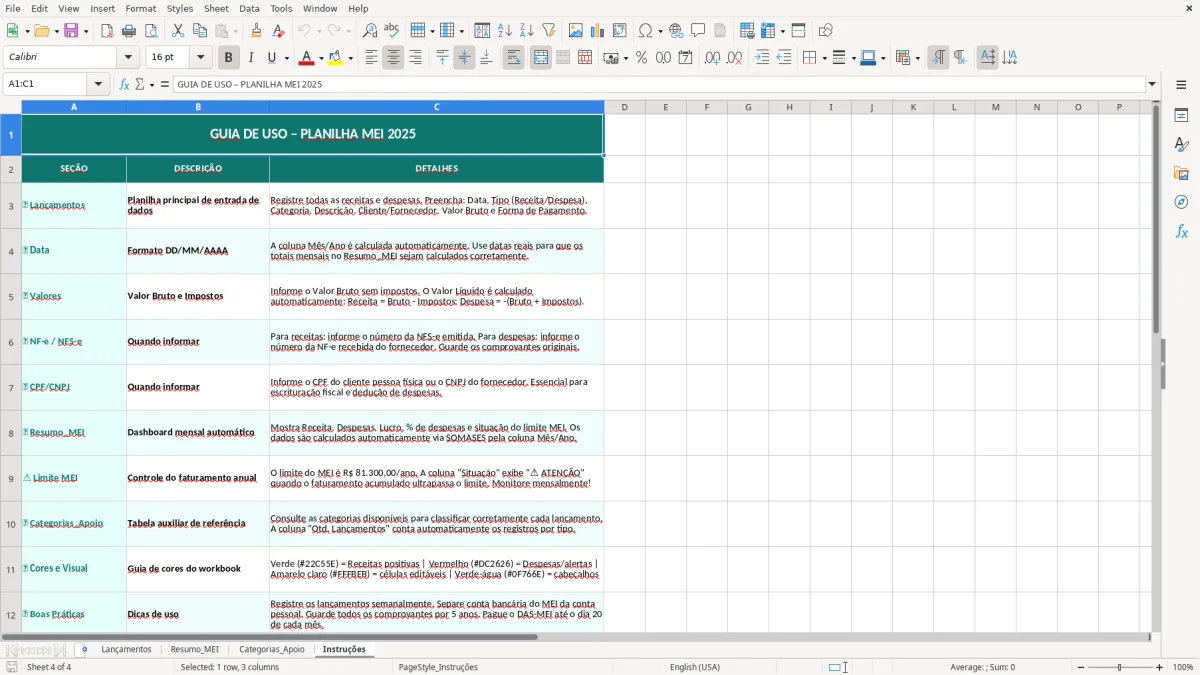Toggle Underline formatting
1200x675 pixels.
[x=272, y=58]
